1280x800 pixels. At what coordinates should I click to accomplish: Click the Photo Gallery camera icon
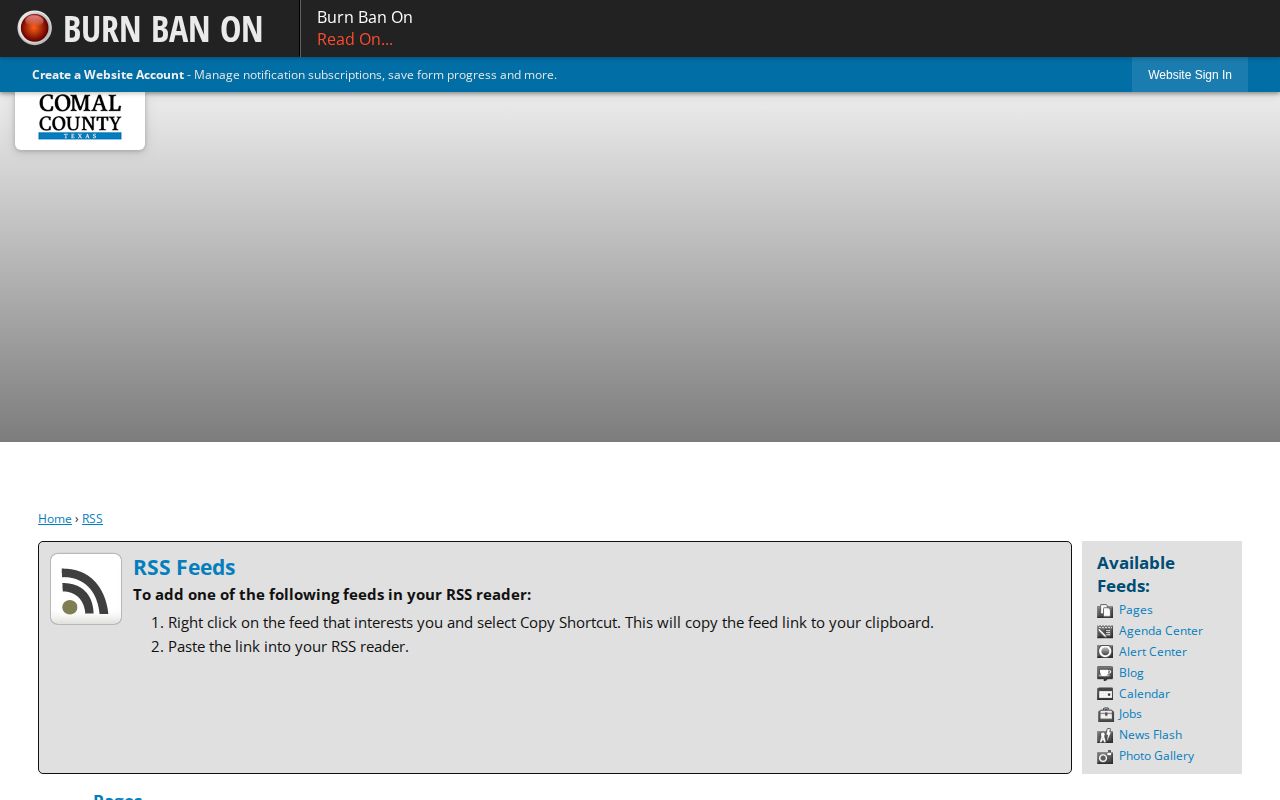1105,756
